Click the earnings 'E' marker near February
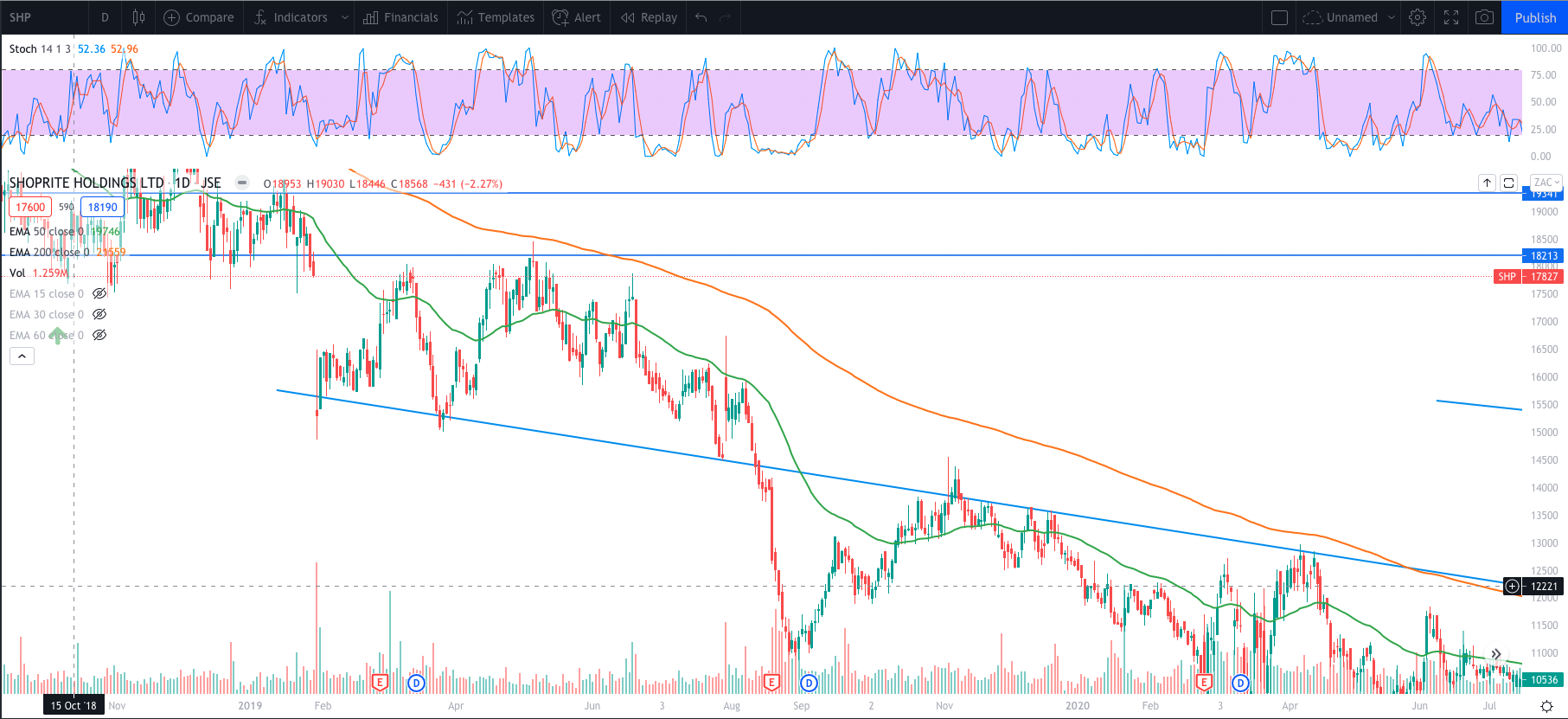The height and width of the screenshot is (719, 1568). [x=379, y=683]
